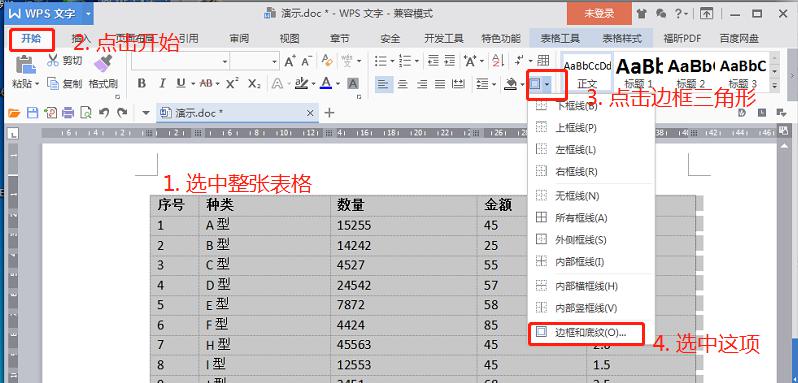Switch to the 引用 ribbon tab
The width and height of the screenshot is (798, 383).
click(188, 39)
